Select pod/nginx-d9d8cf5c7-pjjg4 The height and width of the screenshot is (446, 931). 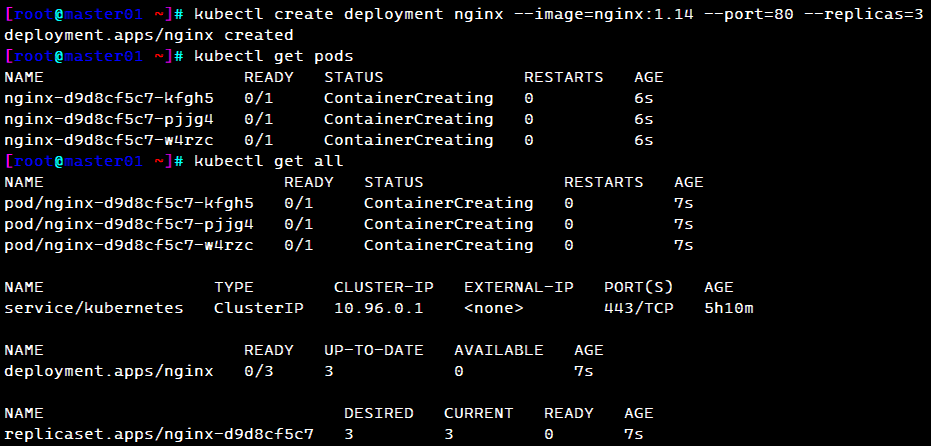[129, 224]
